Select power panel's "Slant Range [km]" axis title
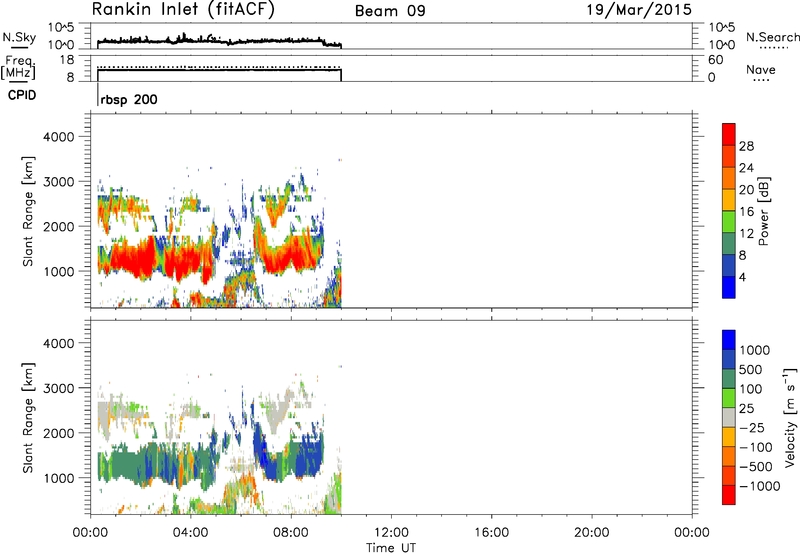Image resolution: width=800 pixels, height=554 pixels. [x=28, y=211]
